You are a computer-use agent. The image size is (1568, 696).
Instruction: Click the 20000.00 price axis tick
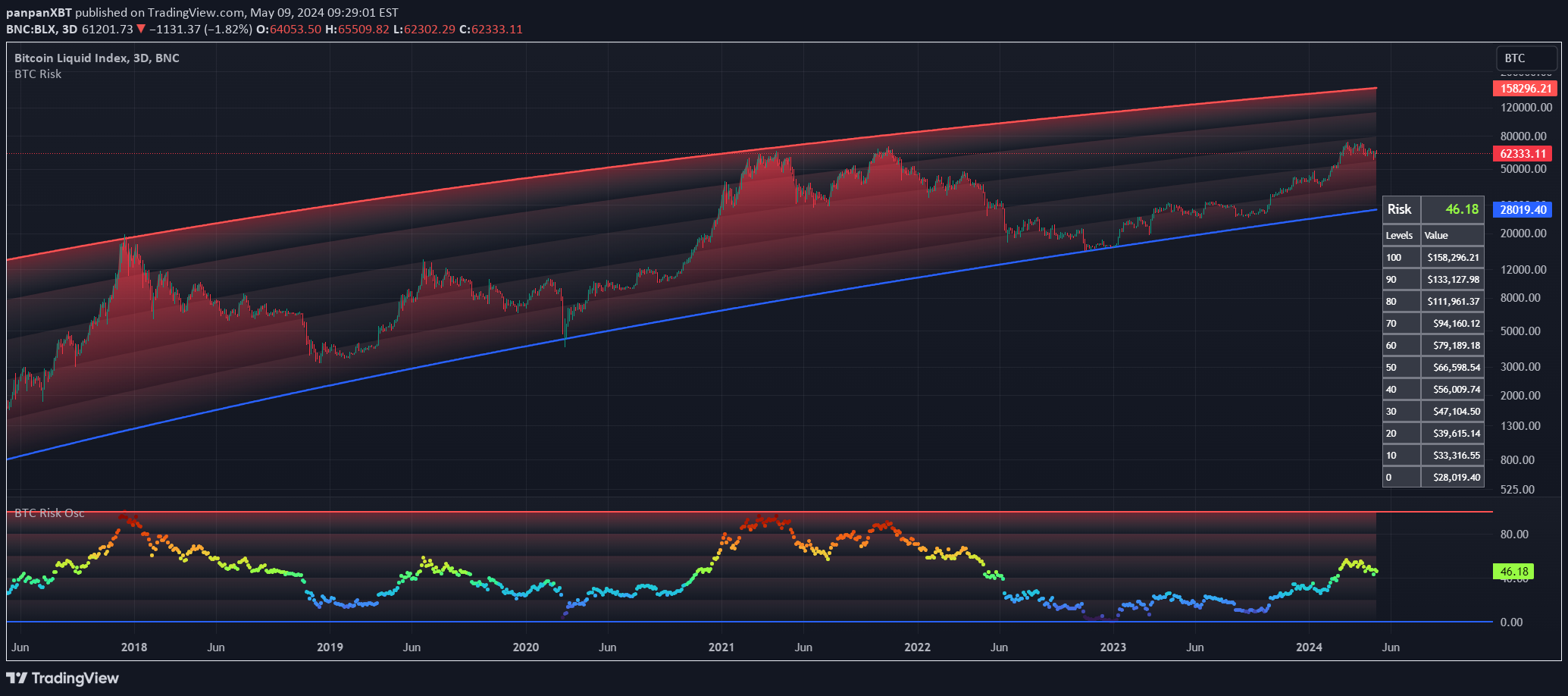(x=1524, y=234)
